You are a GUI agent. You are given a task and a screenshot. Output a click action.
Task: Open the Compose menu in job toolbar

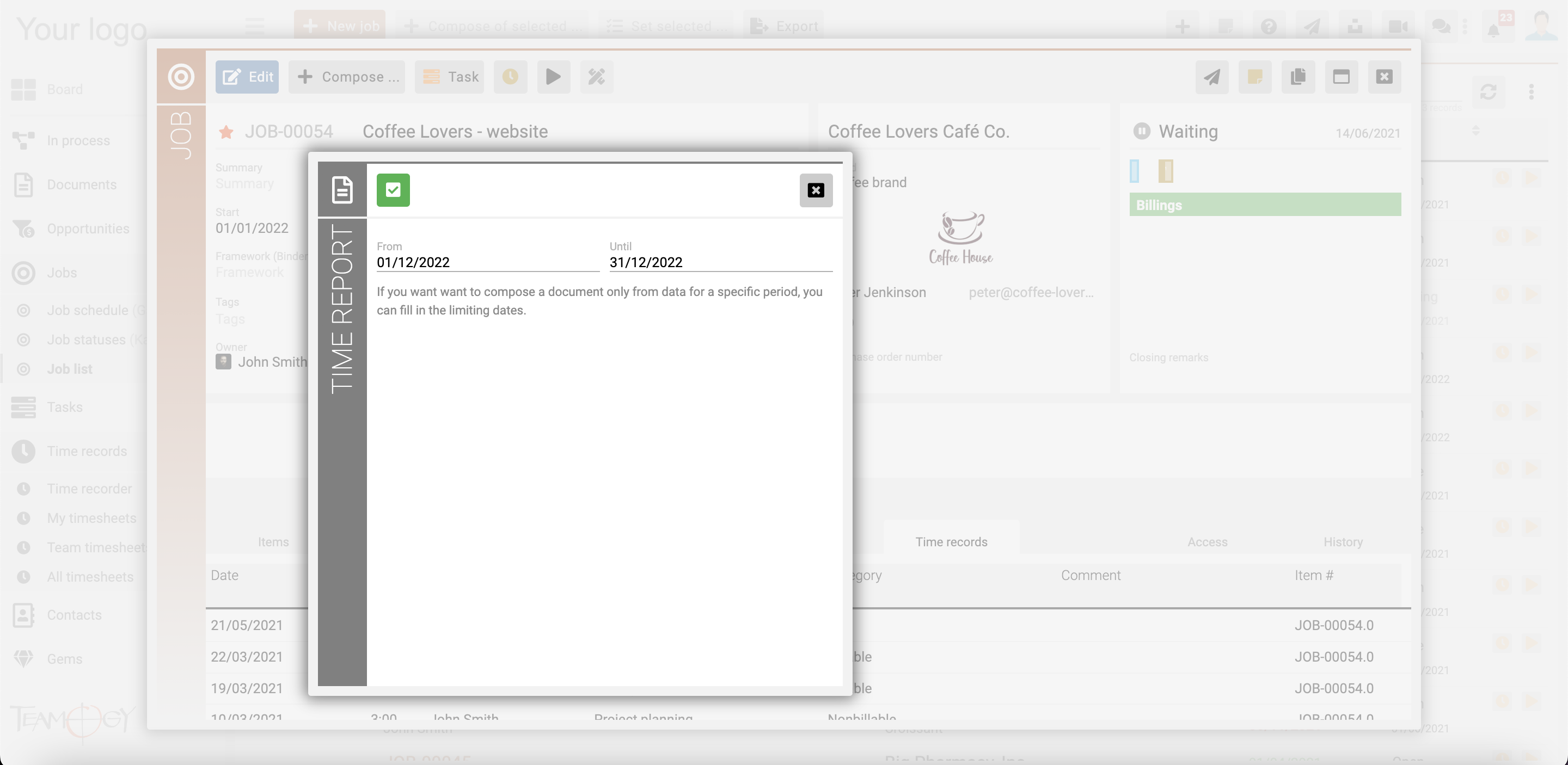[x=347, y=77]
